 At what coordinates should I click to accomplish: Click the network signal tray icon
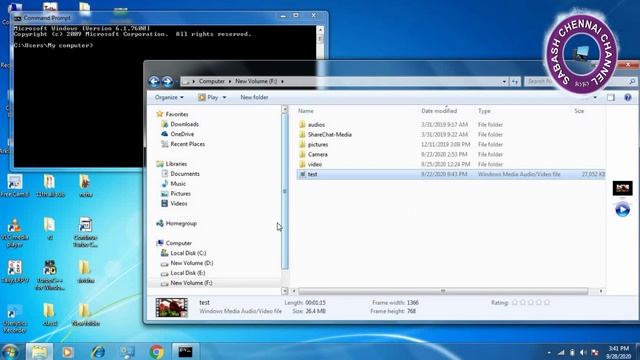tap(562, 352)
